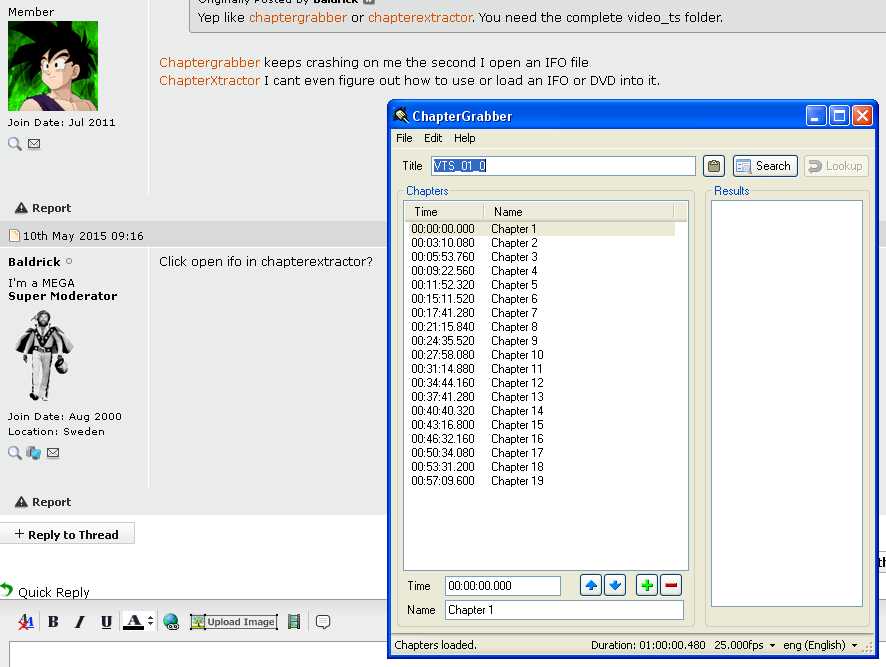Click magnifier icon under first member's join date

pos(15,144)
